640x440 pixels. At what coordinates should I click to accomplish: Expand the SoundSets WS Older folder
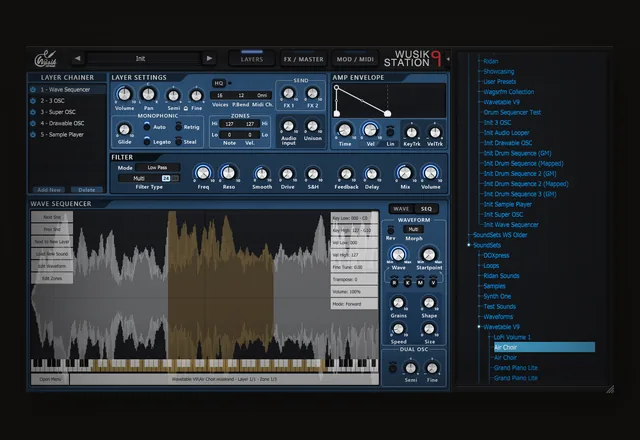pyautogui.click(x=500, y=235)
